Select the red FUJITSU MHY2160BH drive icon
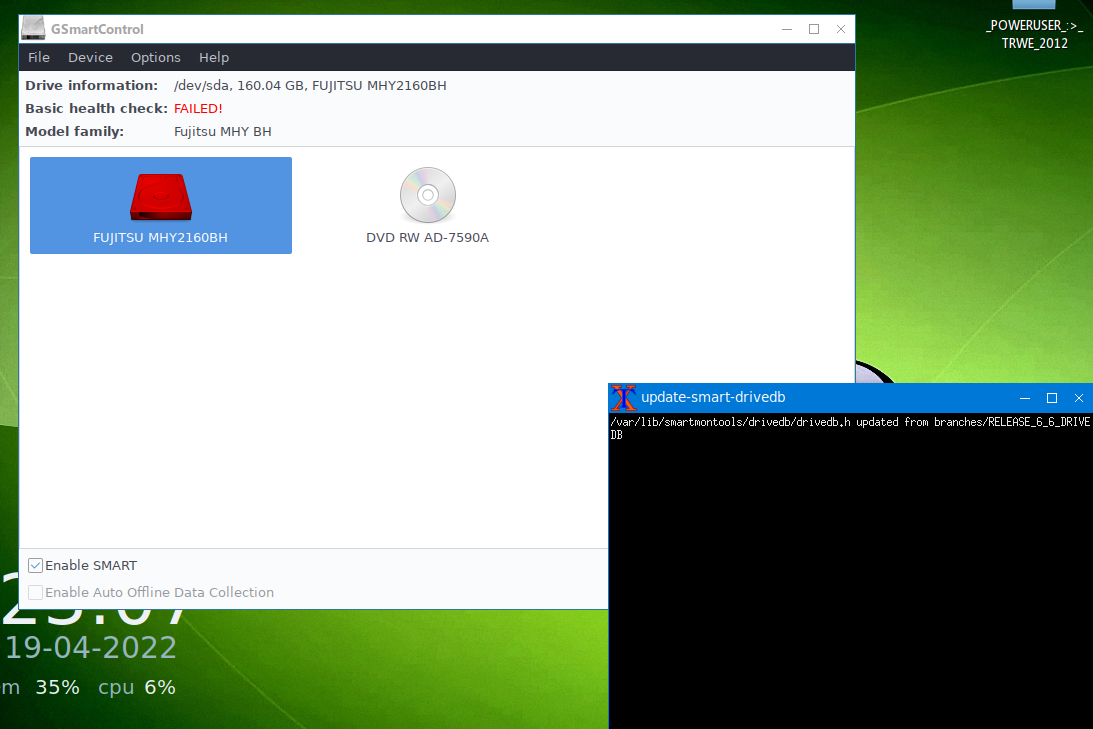This screenshot has width=1093, height=729. tap(161, 197)
